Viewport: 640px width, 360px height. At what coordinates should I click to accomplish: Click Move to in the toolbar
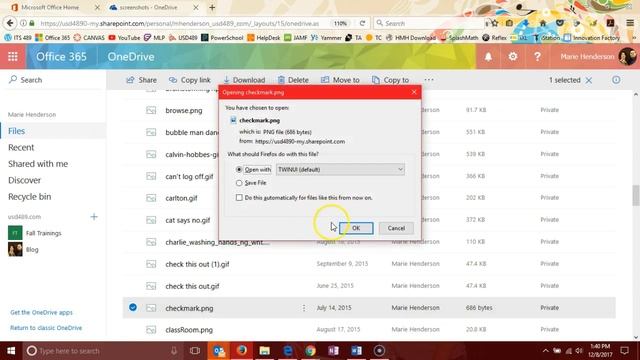tap(340, 80)
